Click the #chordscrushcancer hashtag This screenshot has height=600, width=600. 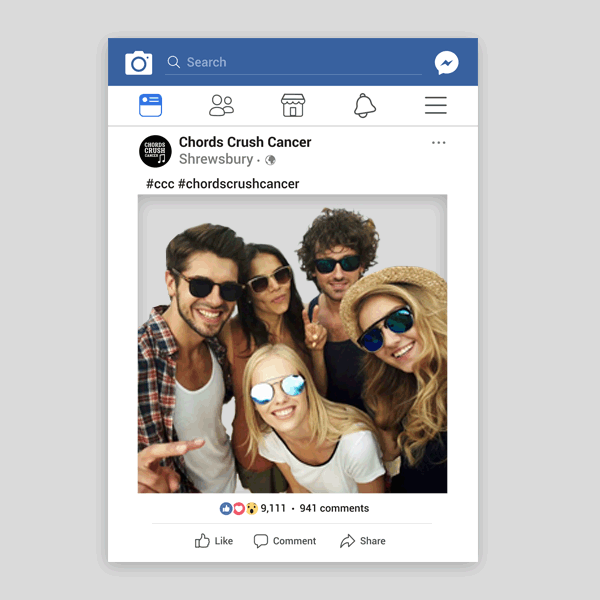[x=238, y=184]
